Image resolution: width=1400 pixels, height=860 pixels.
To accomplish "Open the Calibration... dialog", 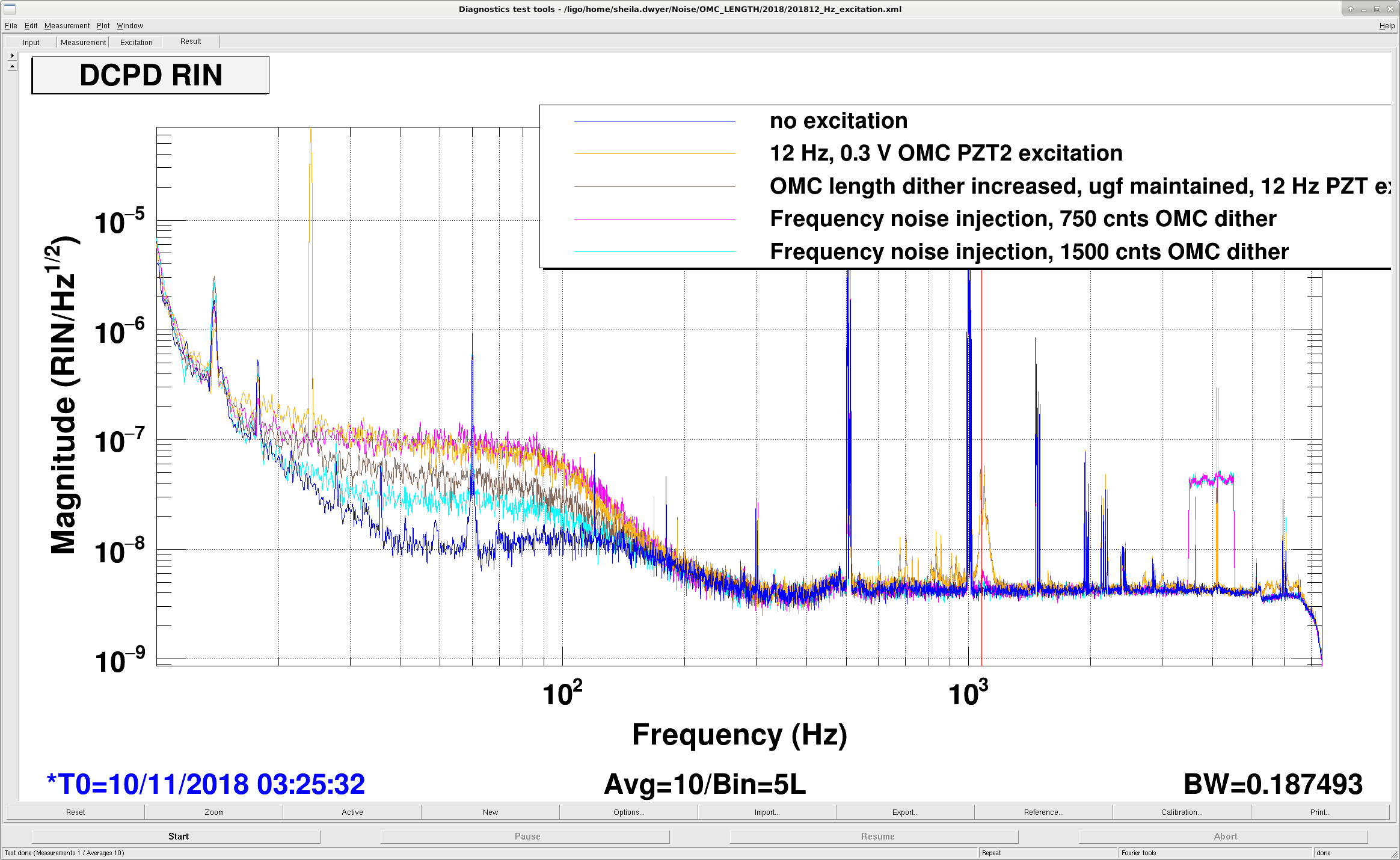I will point(1182,812).
